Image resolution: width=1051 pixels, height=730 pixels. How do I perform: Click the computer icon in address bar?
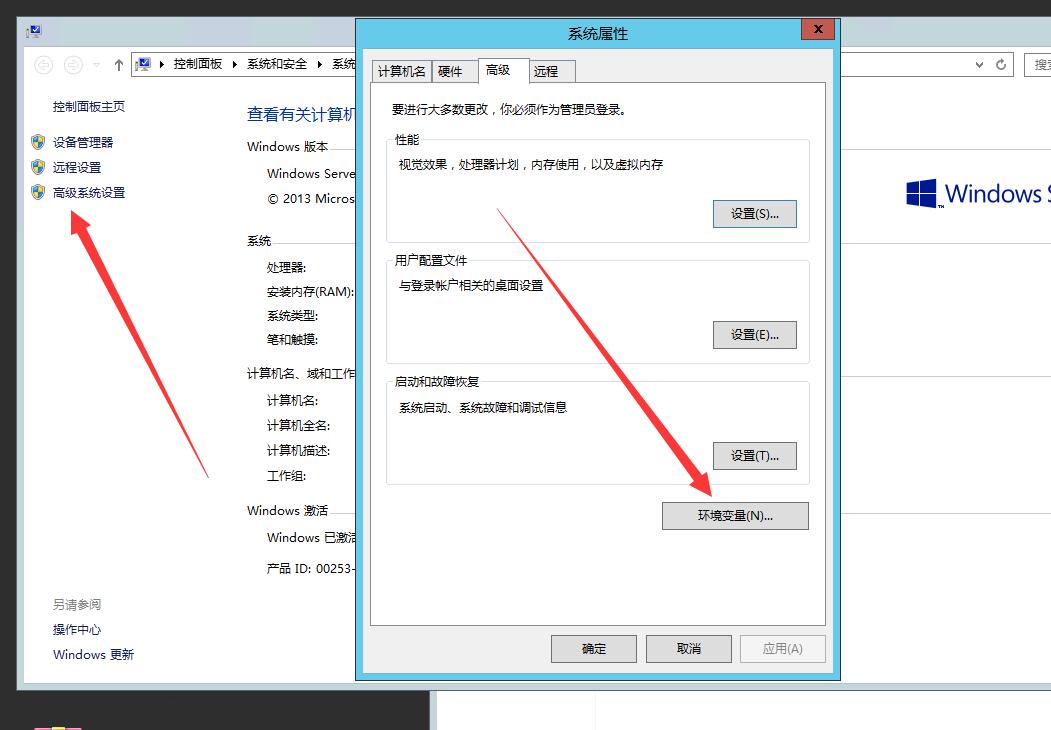tap(143, 64)
